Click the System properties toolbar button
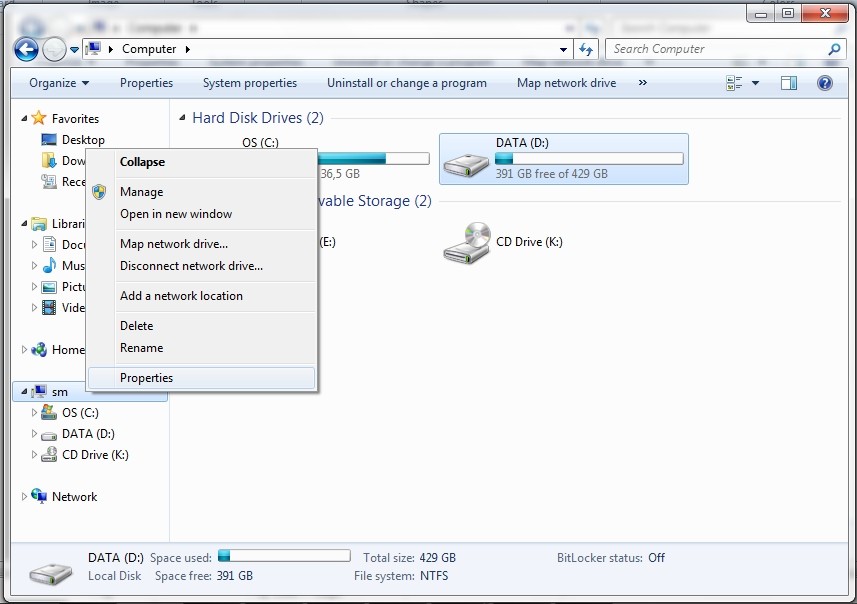The height and width of the screenshot is (604, 857). (250, 82)
